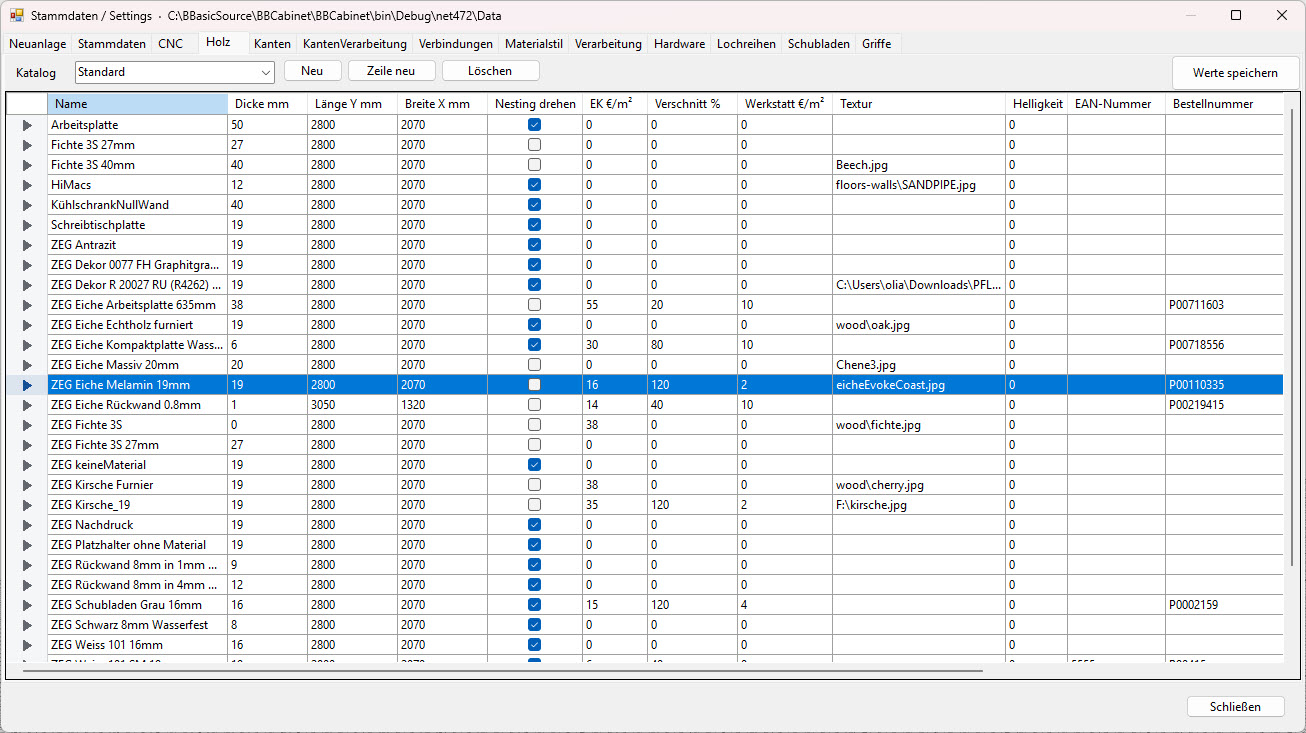
Task: Click length value 3050 for ZEG Eiche Rückwand
Action: click(352, 405)
